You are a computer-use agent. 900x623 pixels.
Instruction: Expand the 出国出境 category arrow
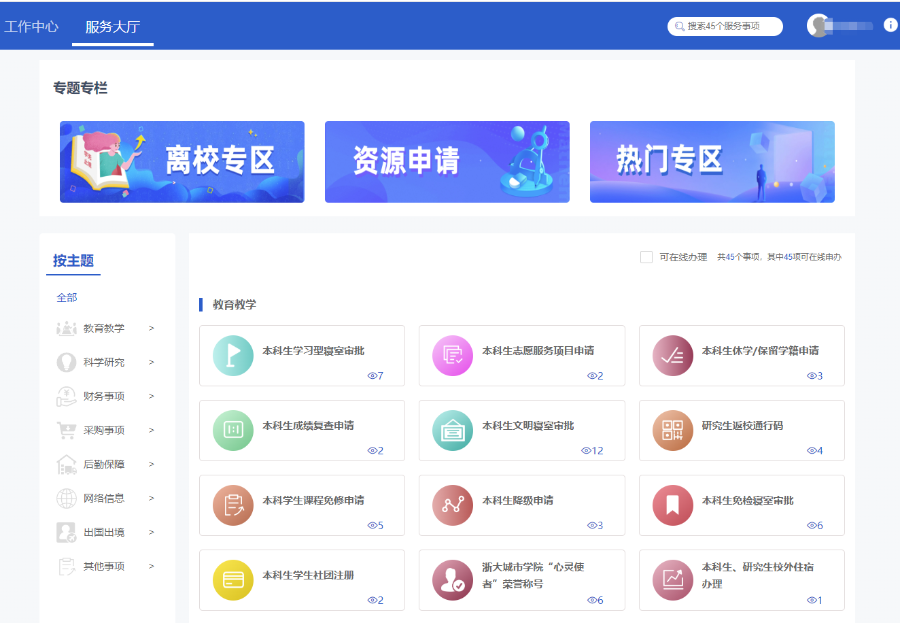[152, 532]
